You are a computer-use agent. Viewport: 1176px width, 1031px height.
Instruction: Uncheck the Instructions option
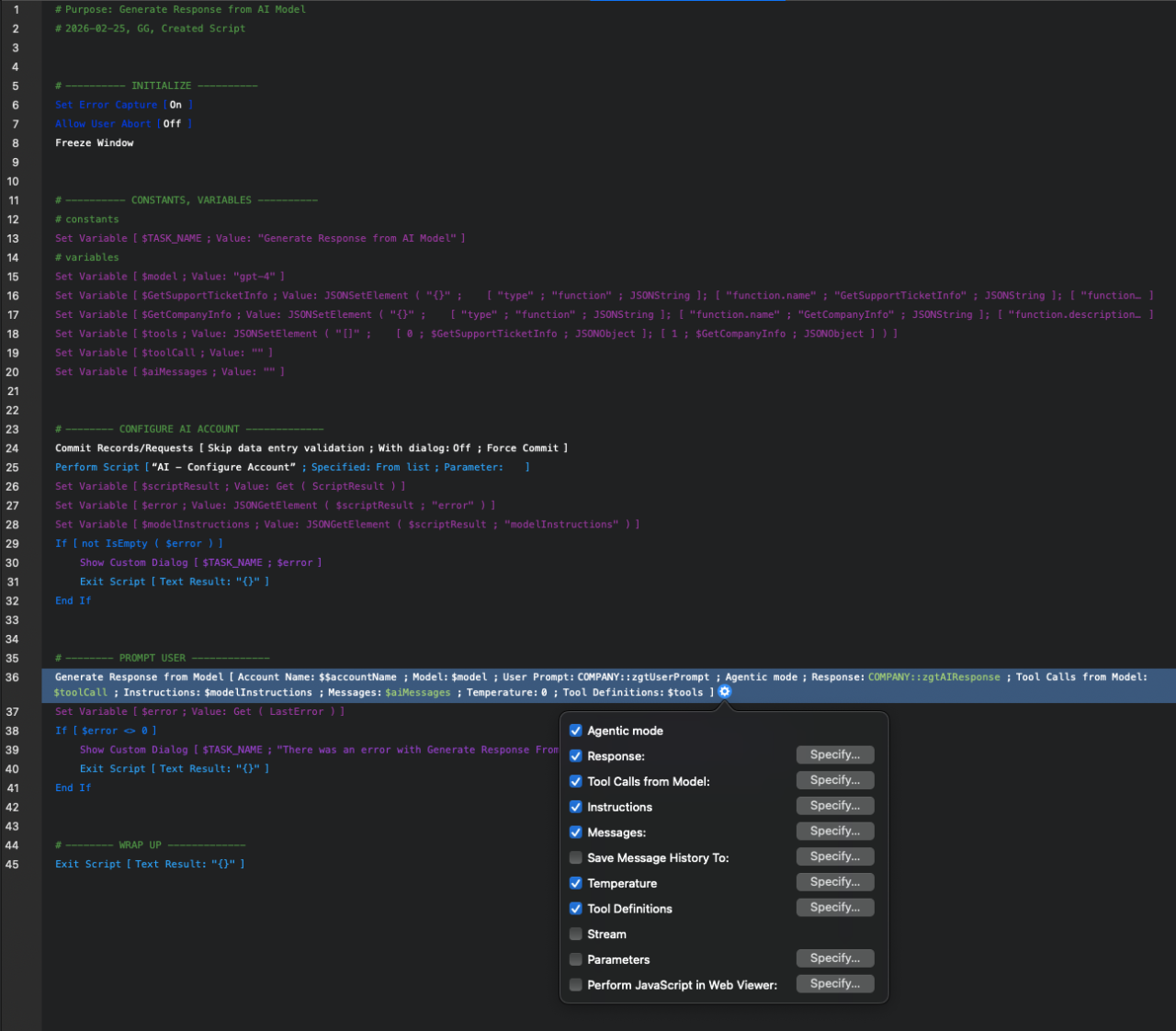pyautogui.click(x=576, y=807)
